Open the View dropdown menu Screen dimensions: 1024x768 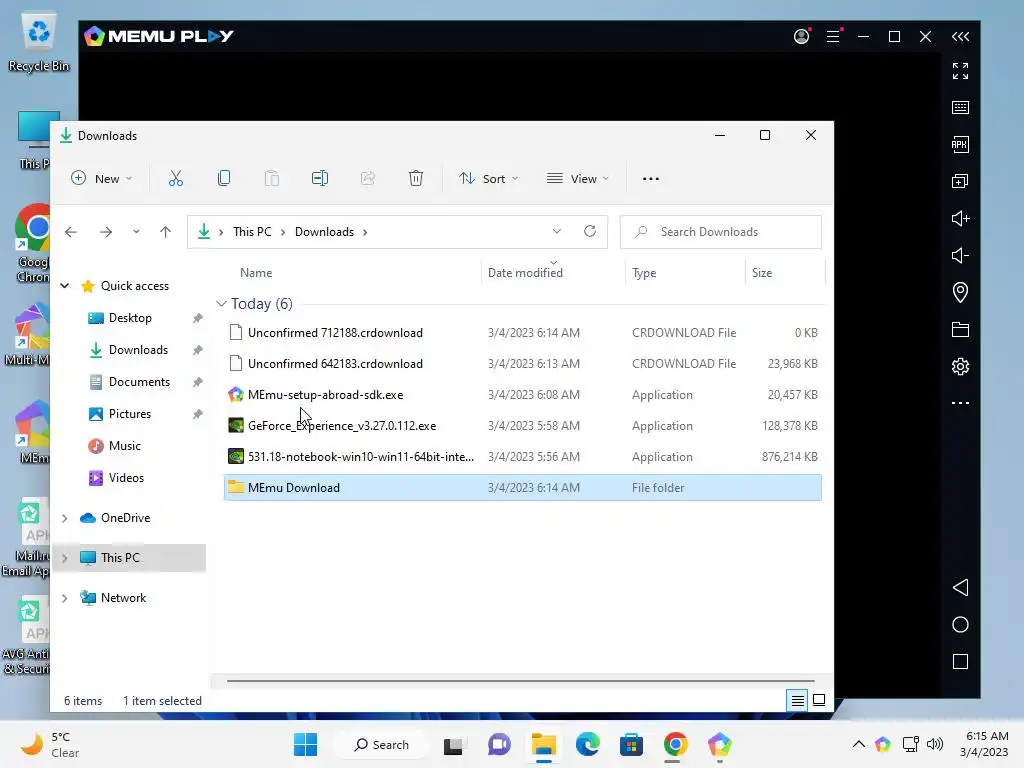point(577,178)
